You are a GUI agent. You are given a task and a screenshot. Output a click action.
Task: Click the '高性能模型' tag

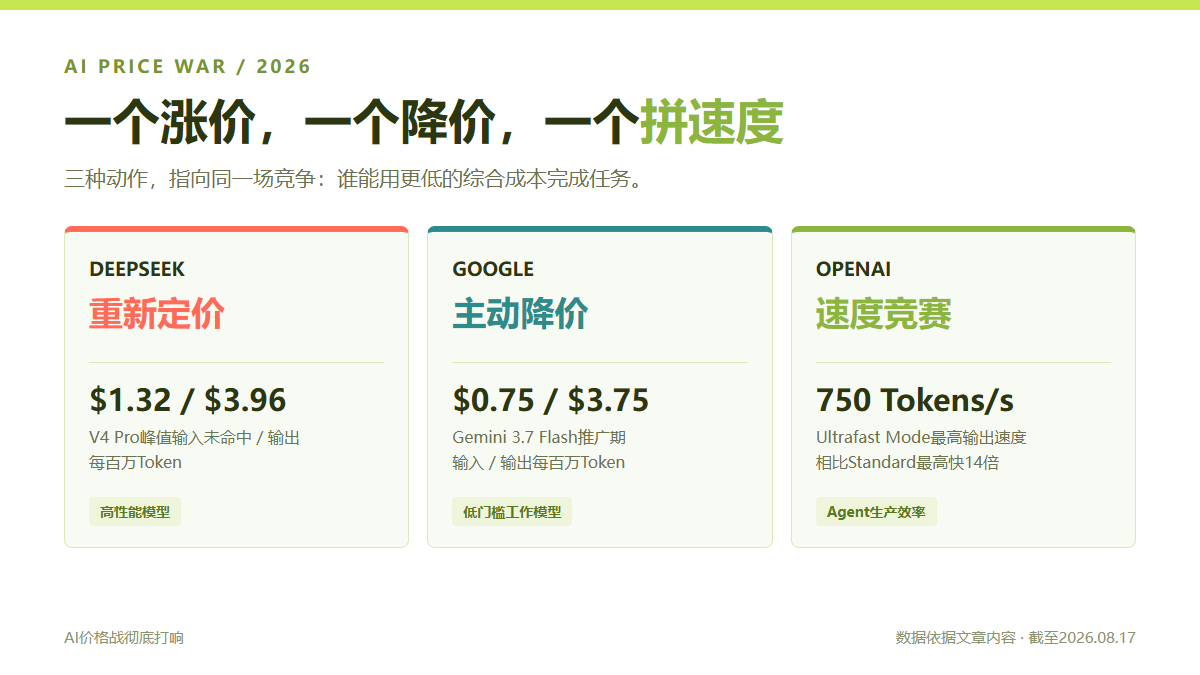[135, 512]
